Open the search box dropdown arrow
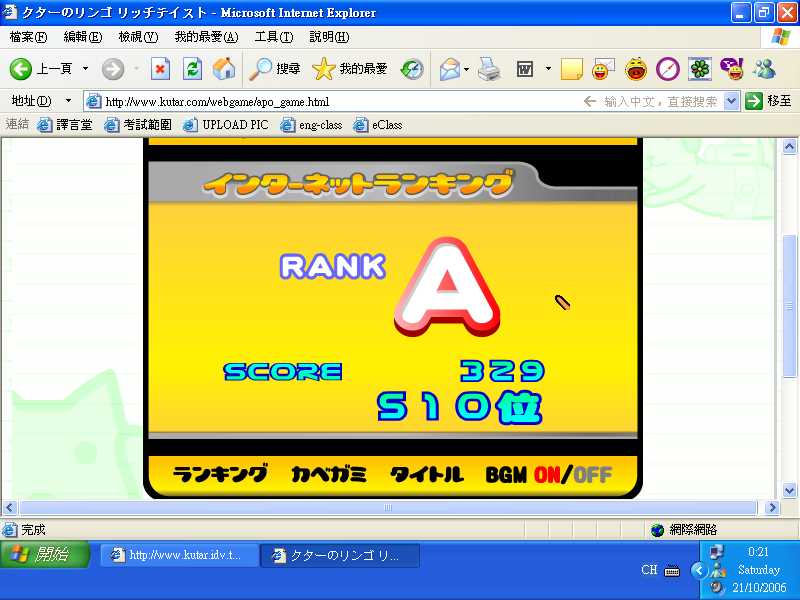 click(731, 101)
